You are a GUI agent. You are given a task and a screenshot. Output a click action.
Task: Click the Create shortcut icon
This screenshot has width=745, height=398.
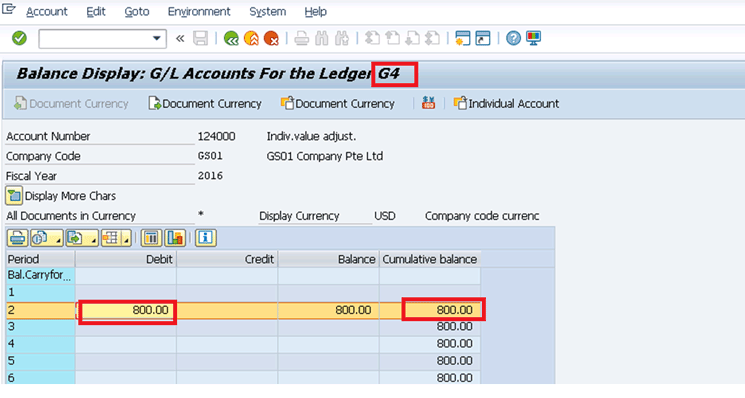(x=483, y=38)
